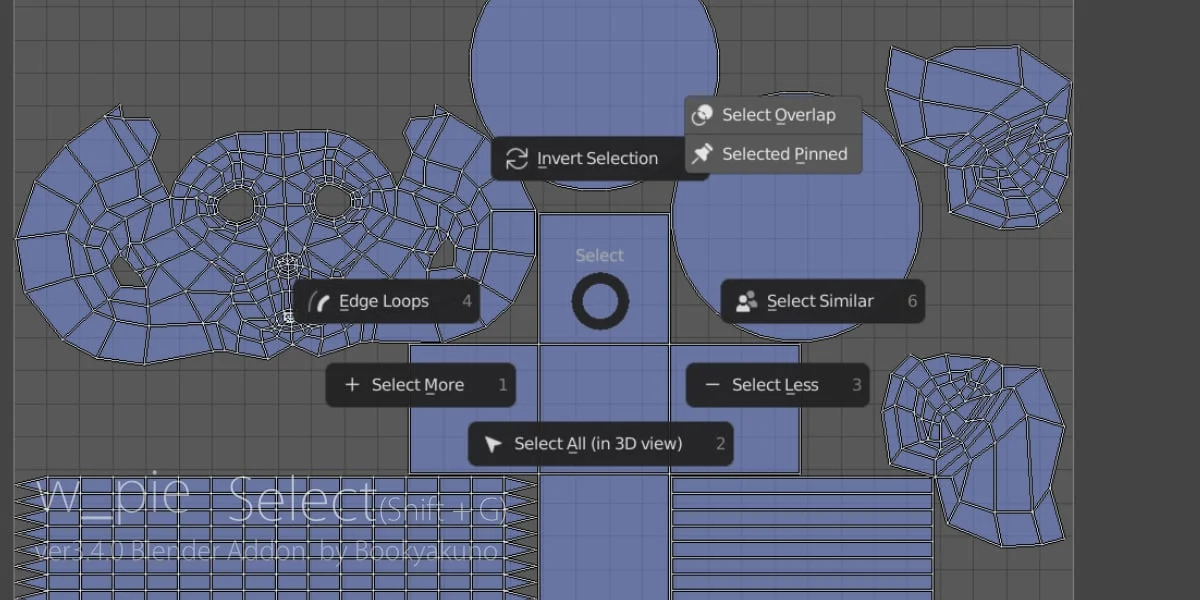Click the people icon next to Select Similar
1200x600 pixels.
[745, 300]
